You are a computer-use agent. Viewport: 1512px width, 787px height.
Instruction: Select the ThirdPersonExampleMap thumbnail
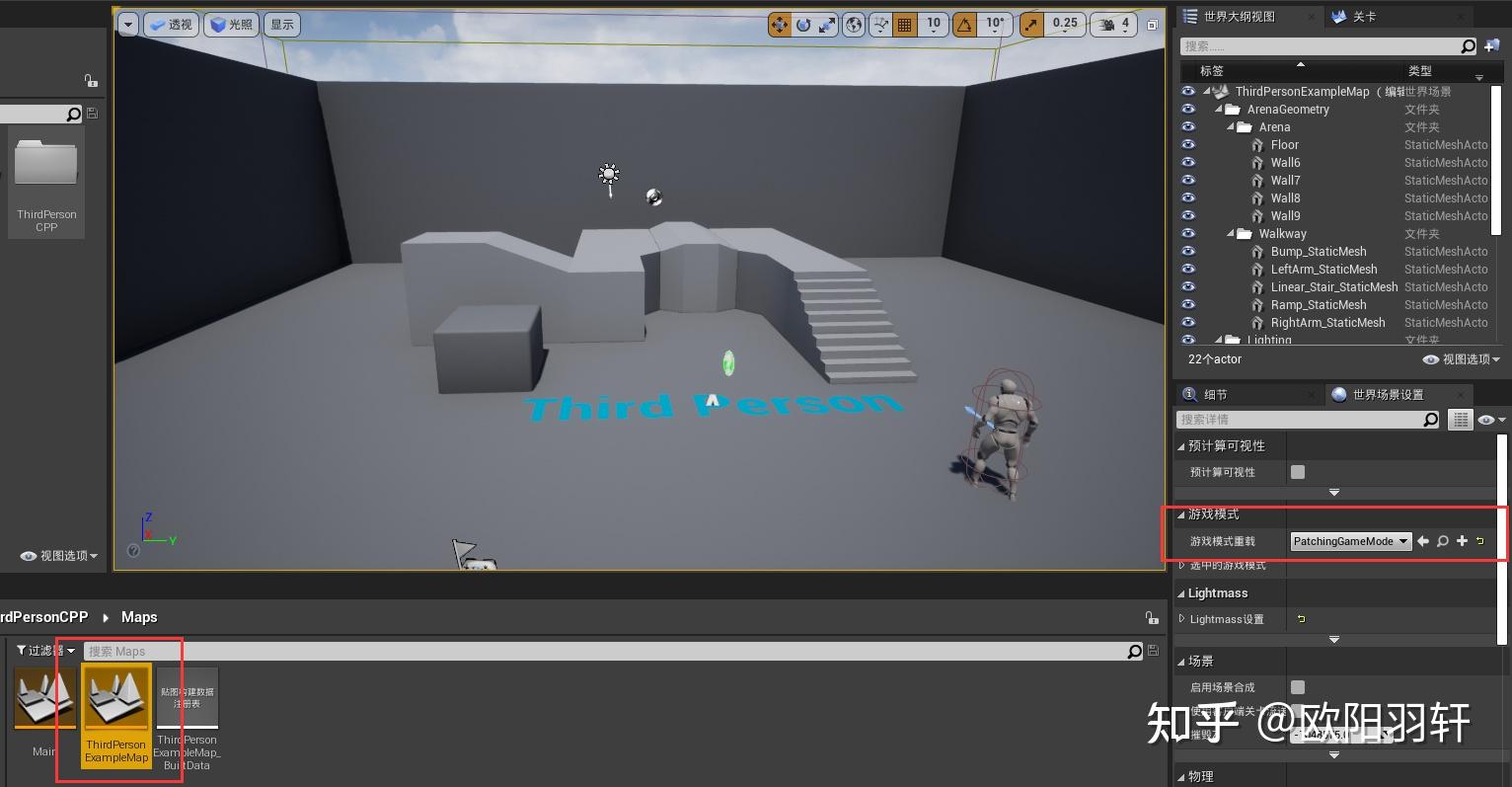[115, 697]
